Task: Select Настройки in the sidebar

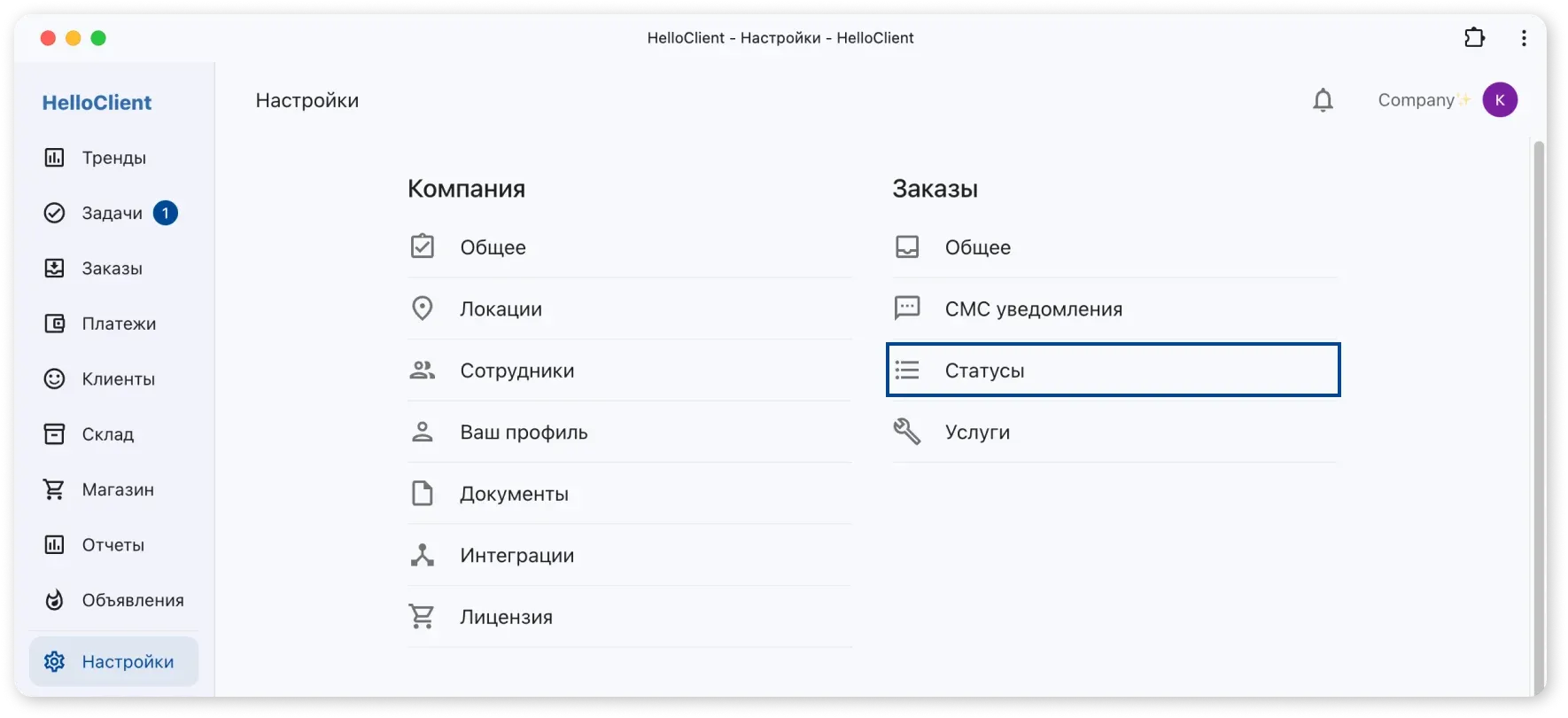Action: click(114, 661)
